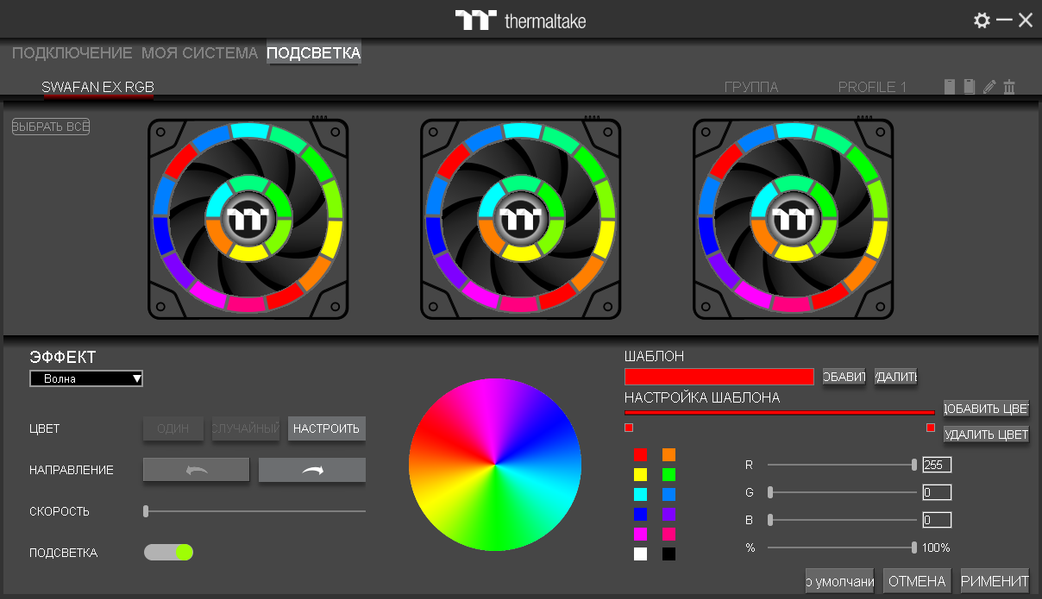Image resolution: width=1042 pixels, height=599 pixels.
Task: Pick the red preset swatch
Action: [x=640, y=455]
